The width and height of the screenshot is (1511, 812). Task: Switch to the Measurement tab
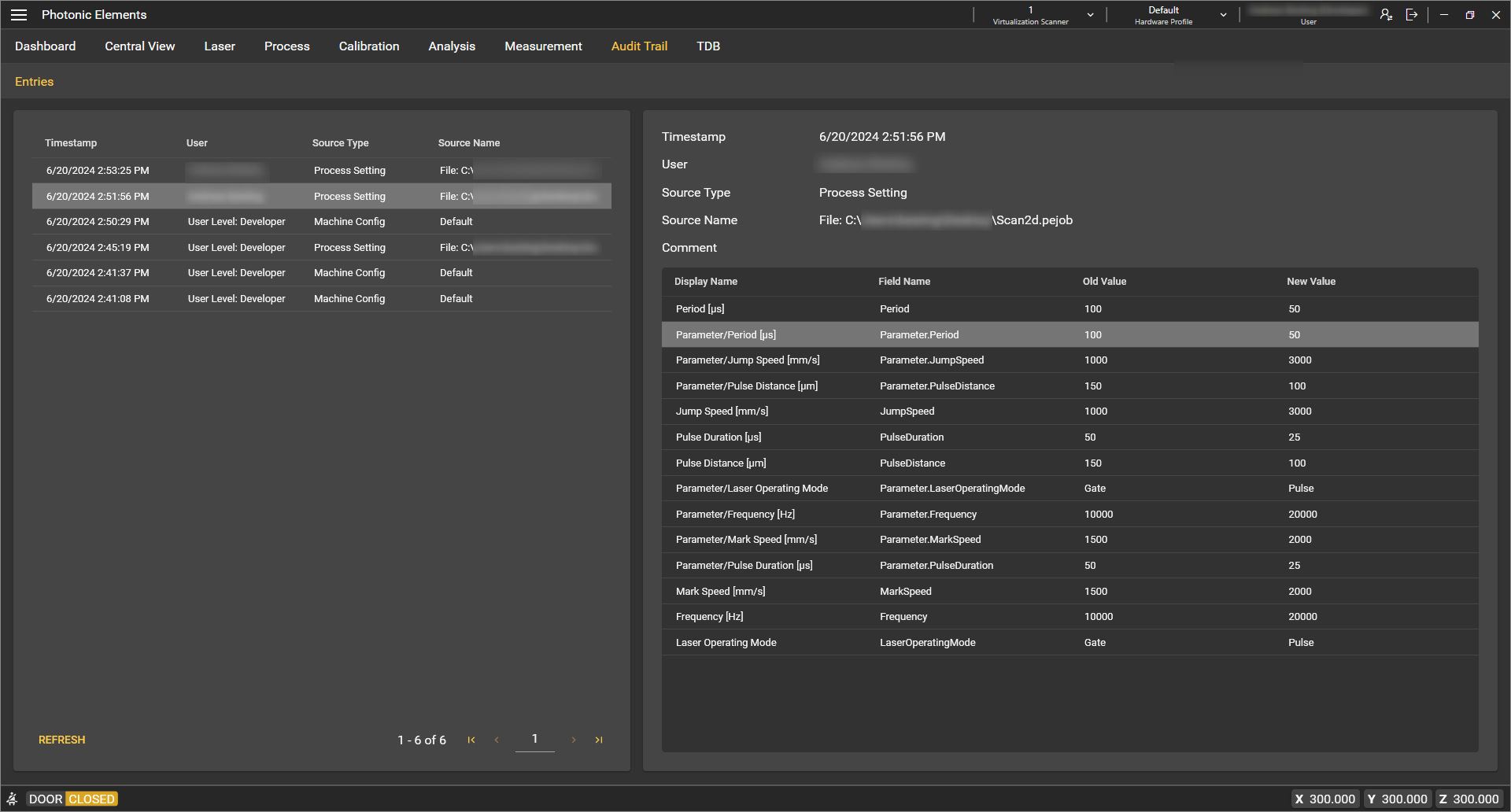543,46
